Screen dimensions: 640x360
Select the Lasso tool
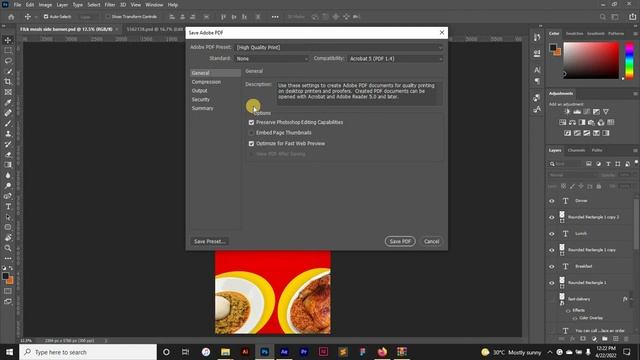pos(8,61)
